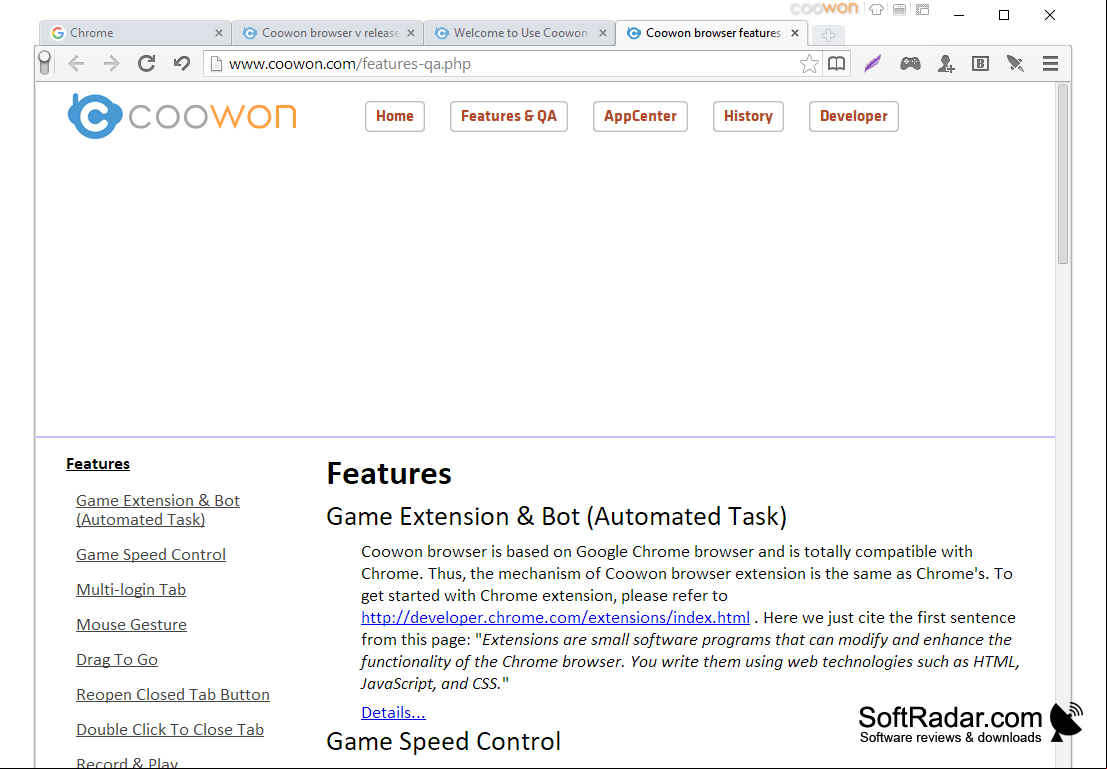The width and height of the screenshot is (1107, 769).
Task: Select the Coowon browser features tab
Action: click(712, 33)
